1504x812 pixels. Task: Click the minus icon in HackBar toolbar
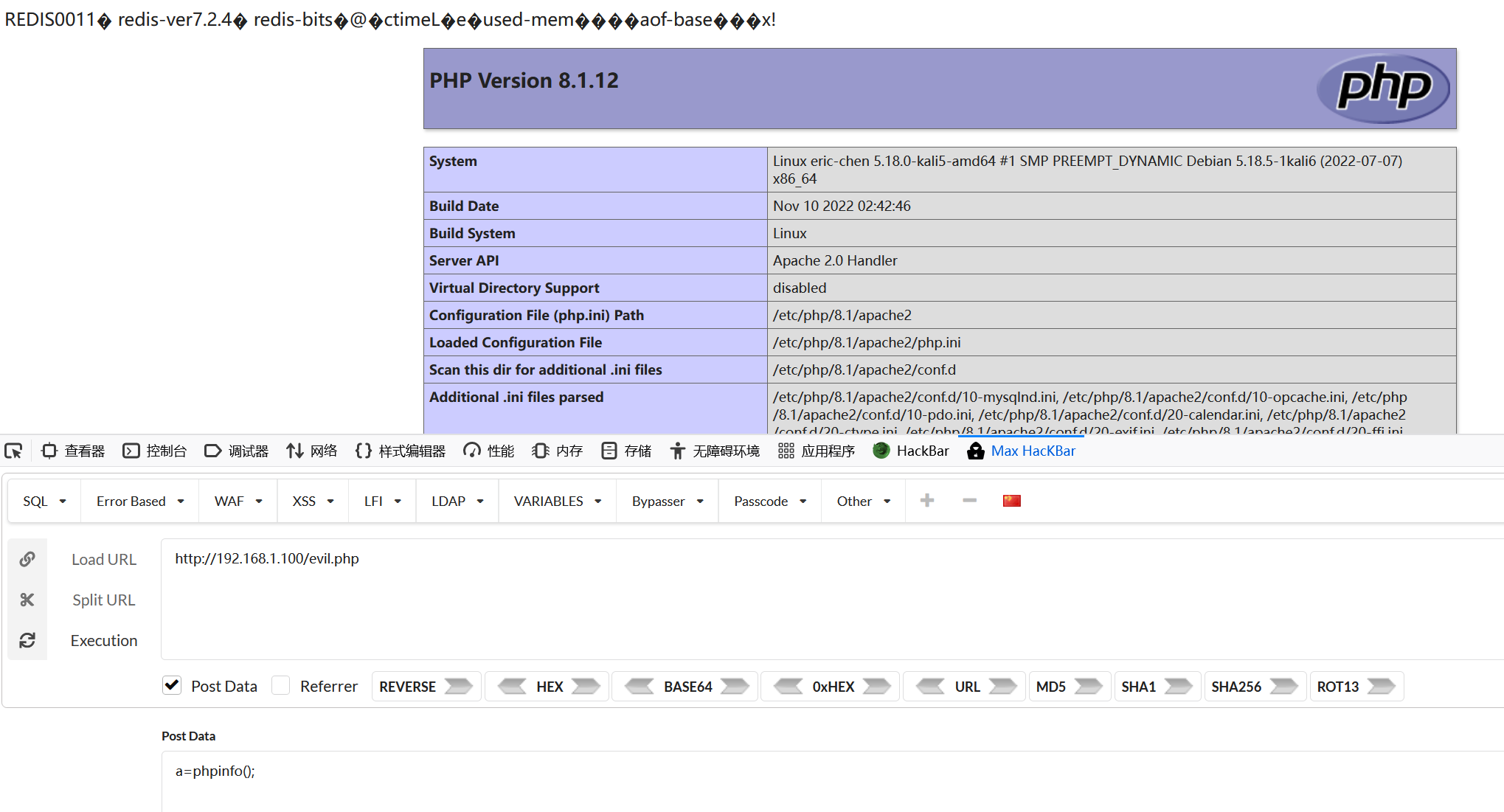click(x=969, y=501)
